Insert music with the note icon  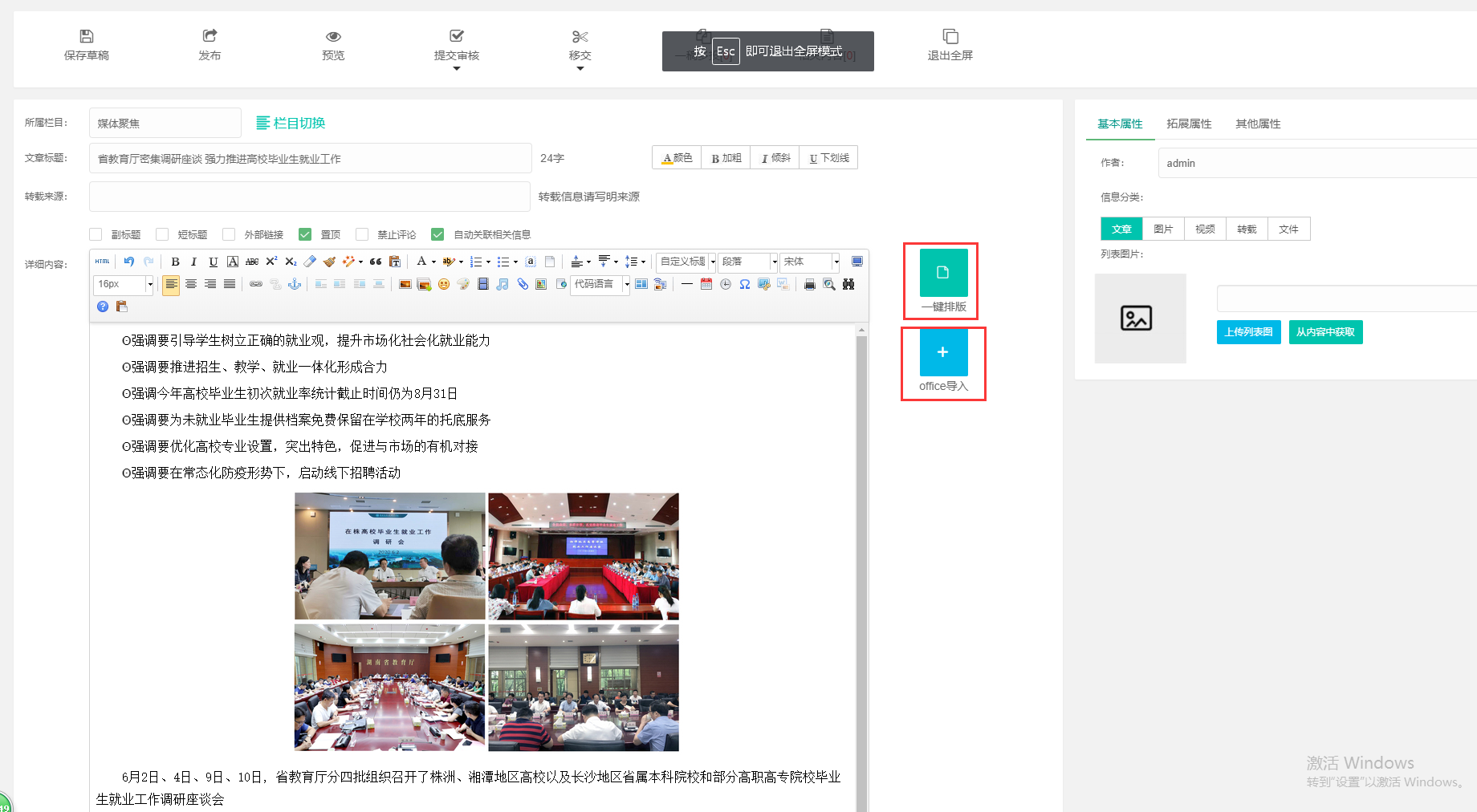(503, 284)
